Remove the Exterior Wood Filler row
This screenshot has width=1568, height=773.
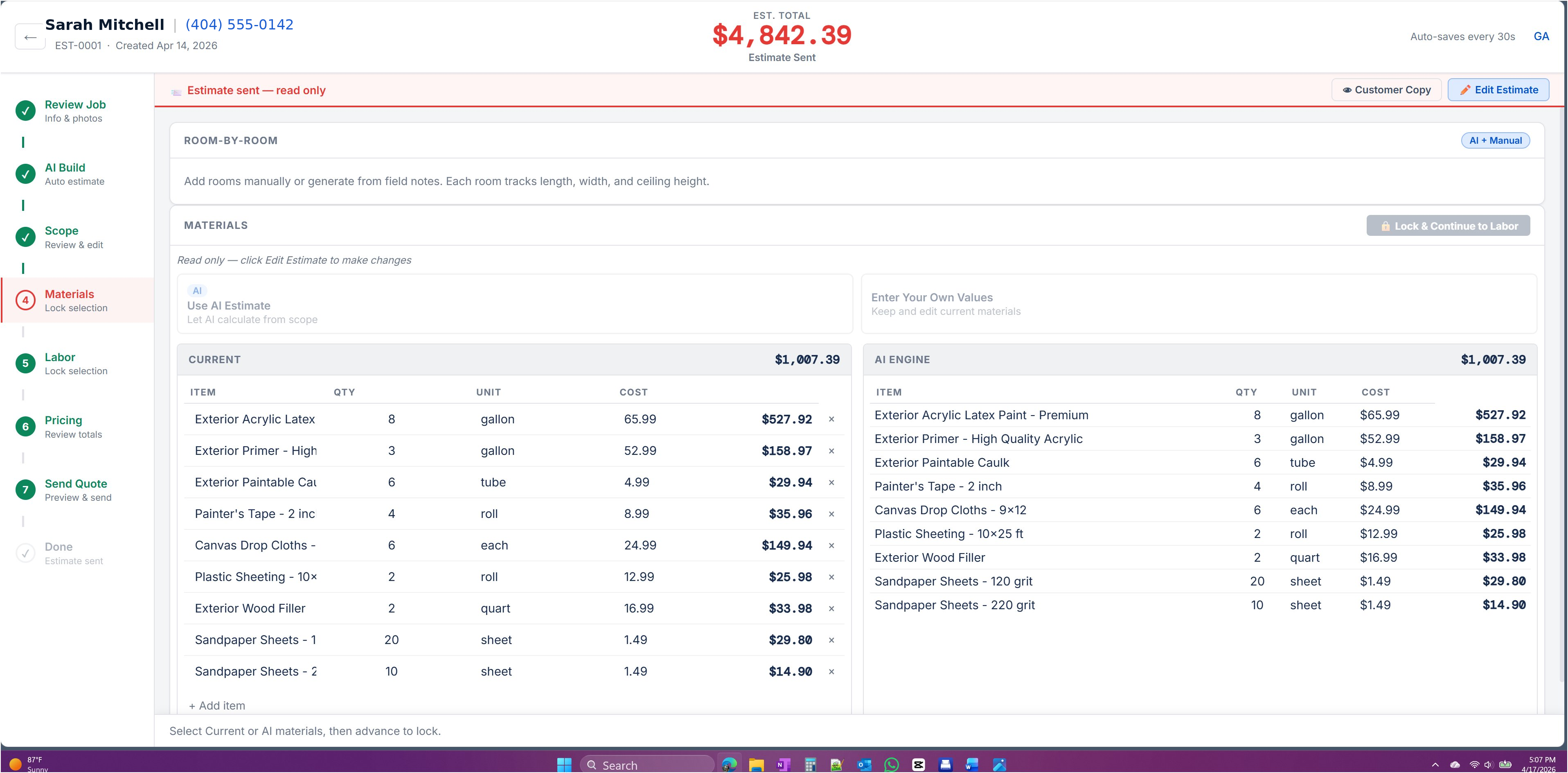tap(831, 608)
